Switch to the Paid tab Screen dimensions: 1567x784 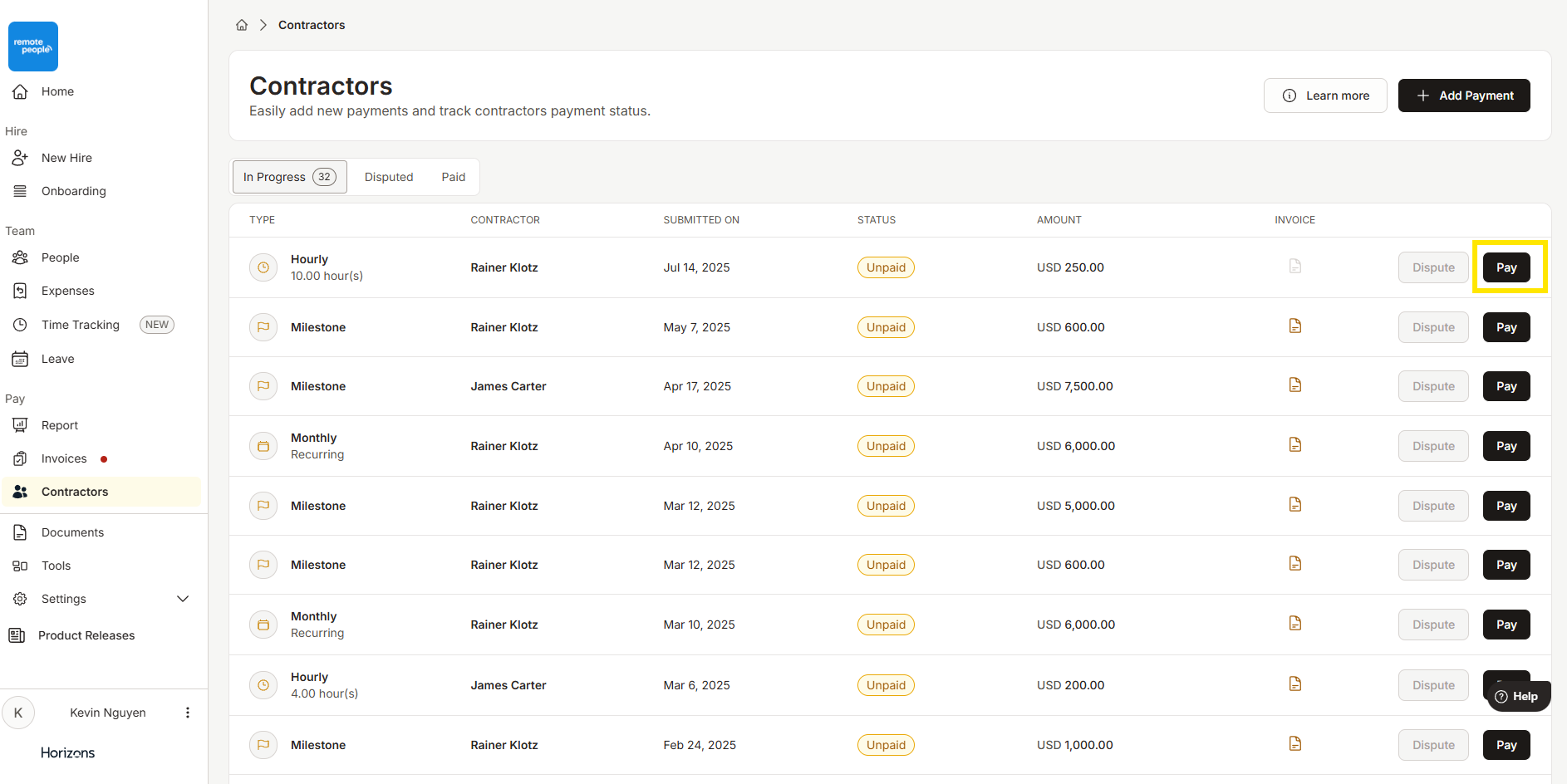[x=453, y=177]
